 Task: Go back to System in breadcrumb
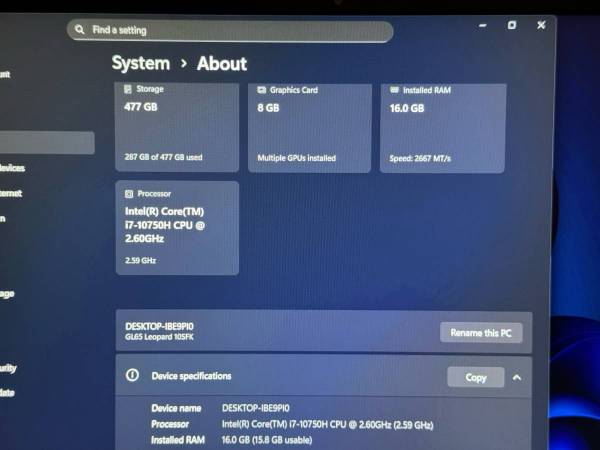pyautogui.click(x=140, y=63)
